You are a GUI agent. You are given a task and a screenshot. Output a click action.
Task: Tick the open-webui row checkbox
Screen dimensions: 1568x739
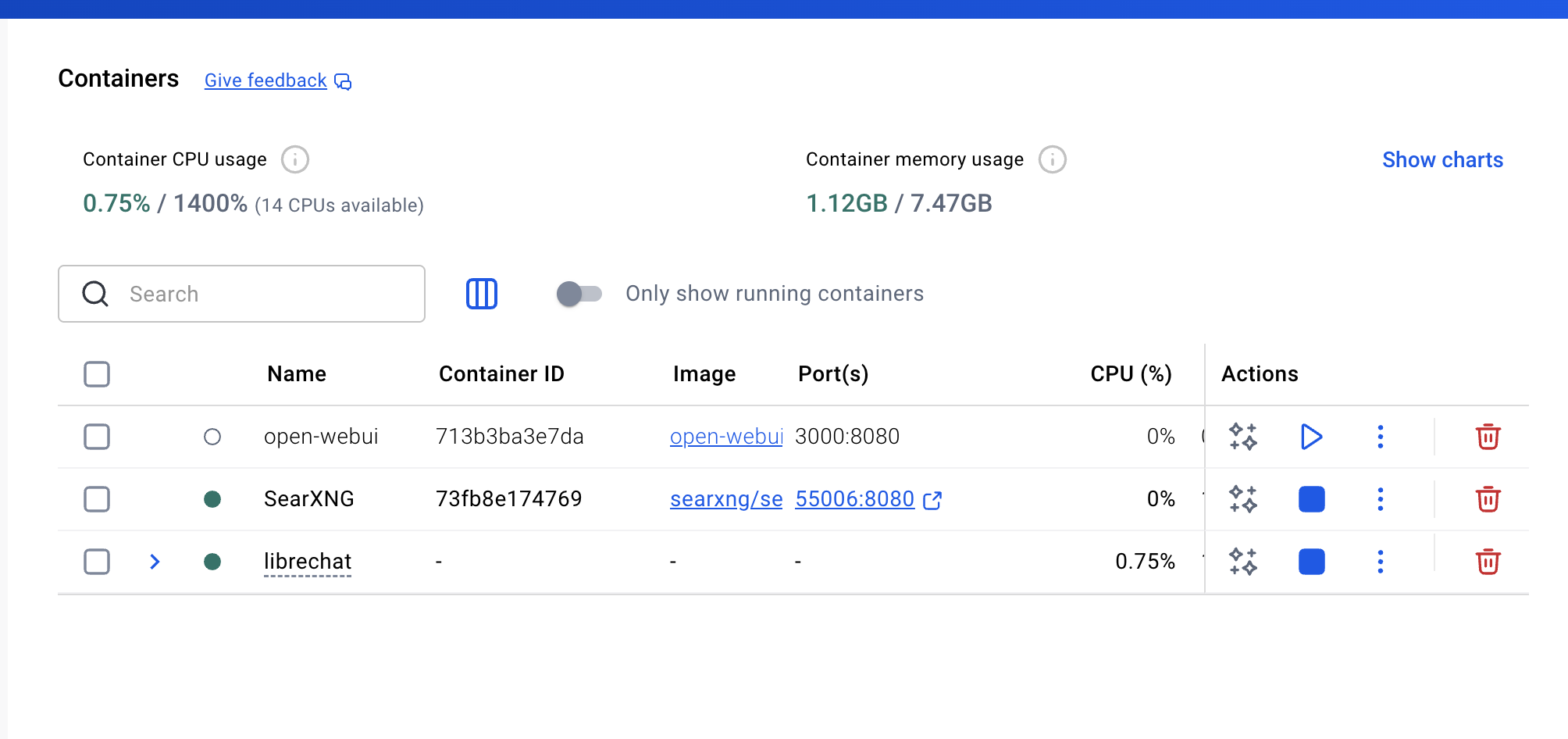pyautogui.click(x=97, y=437)
